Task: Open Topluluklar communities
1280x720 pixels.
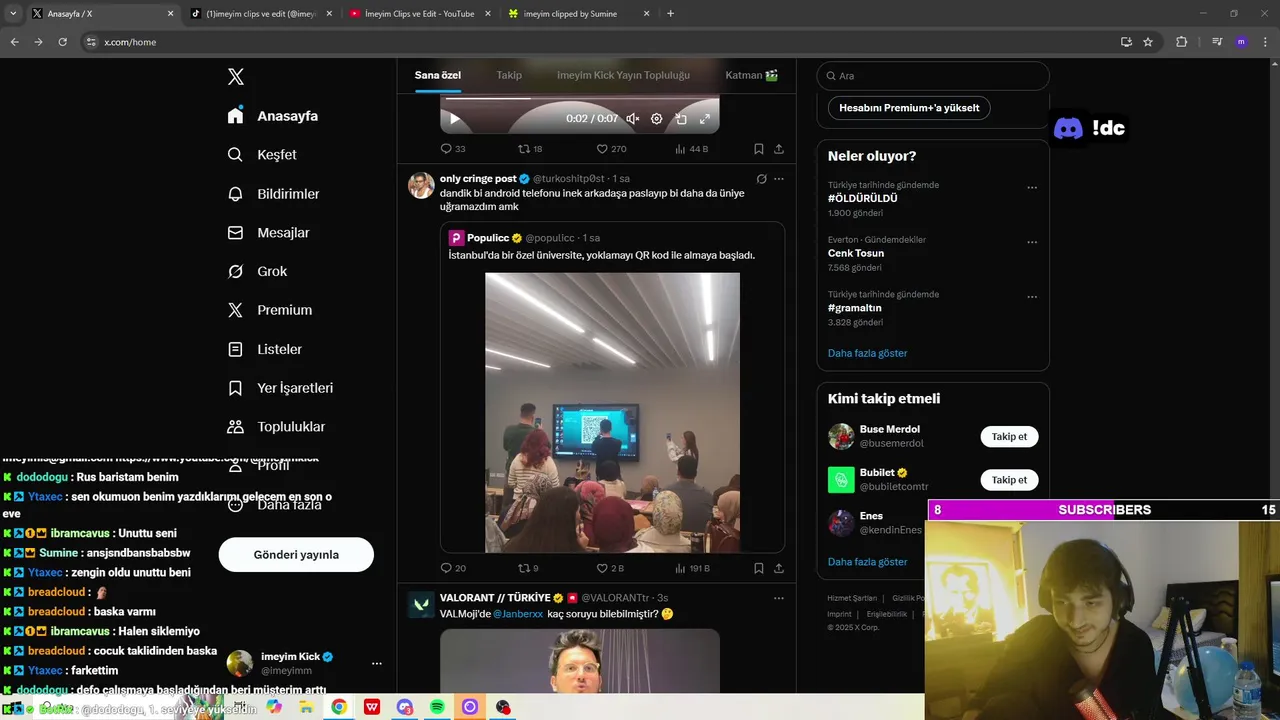Action: 276,427
